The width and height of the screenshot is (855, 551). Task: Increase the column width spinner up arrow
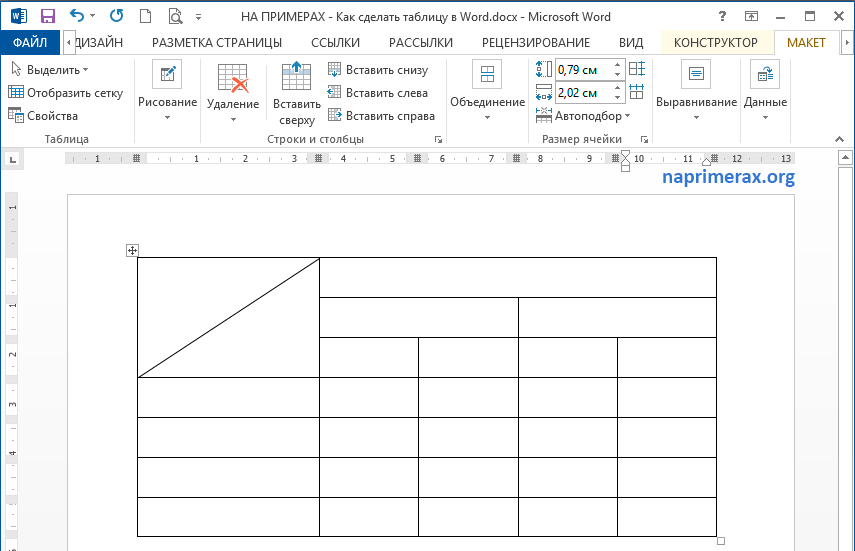[618, 88]
